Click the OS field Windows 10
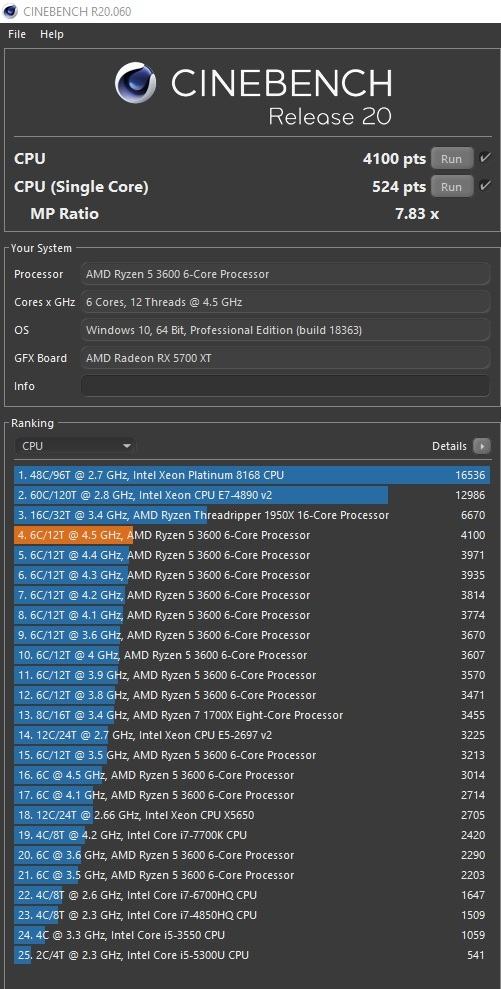The image size is (501, 989). click(285, 330)
